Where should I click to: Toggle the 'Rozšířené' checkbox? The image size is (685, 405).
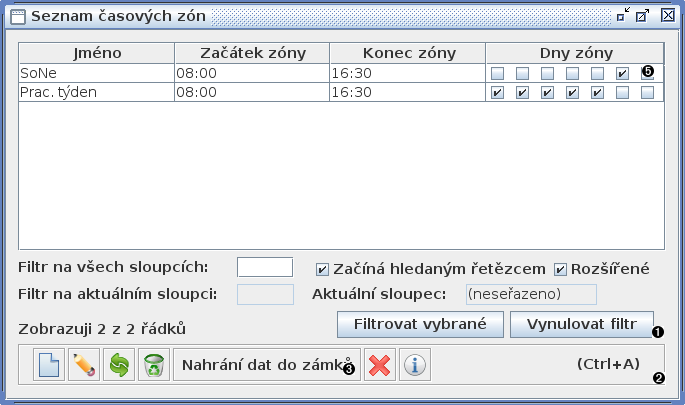tap(560, 270)
